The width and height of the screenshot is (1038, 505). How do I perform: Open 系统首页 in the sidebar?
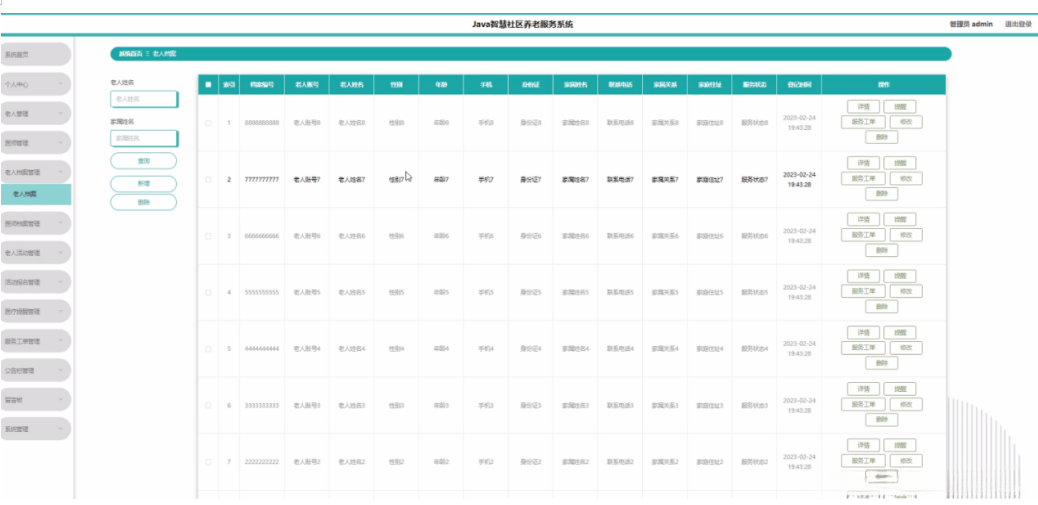click(x=35, y=55)
